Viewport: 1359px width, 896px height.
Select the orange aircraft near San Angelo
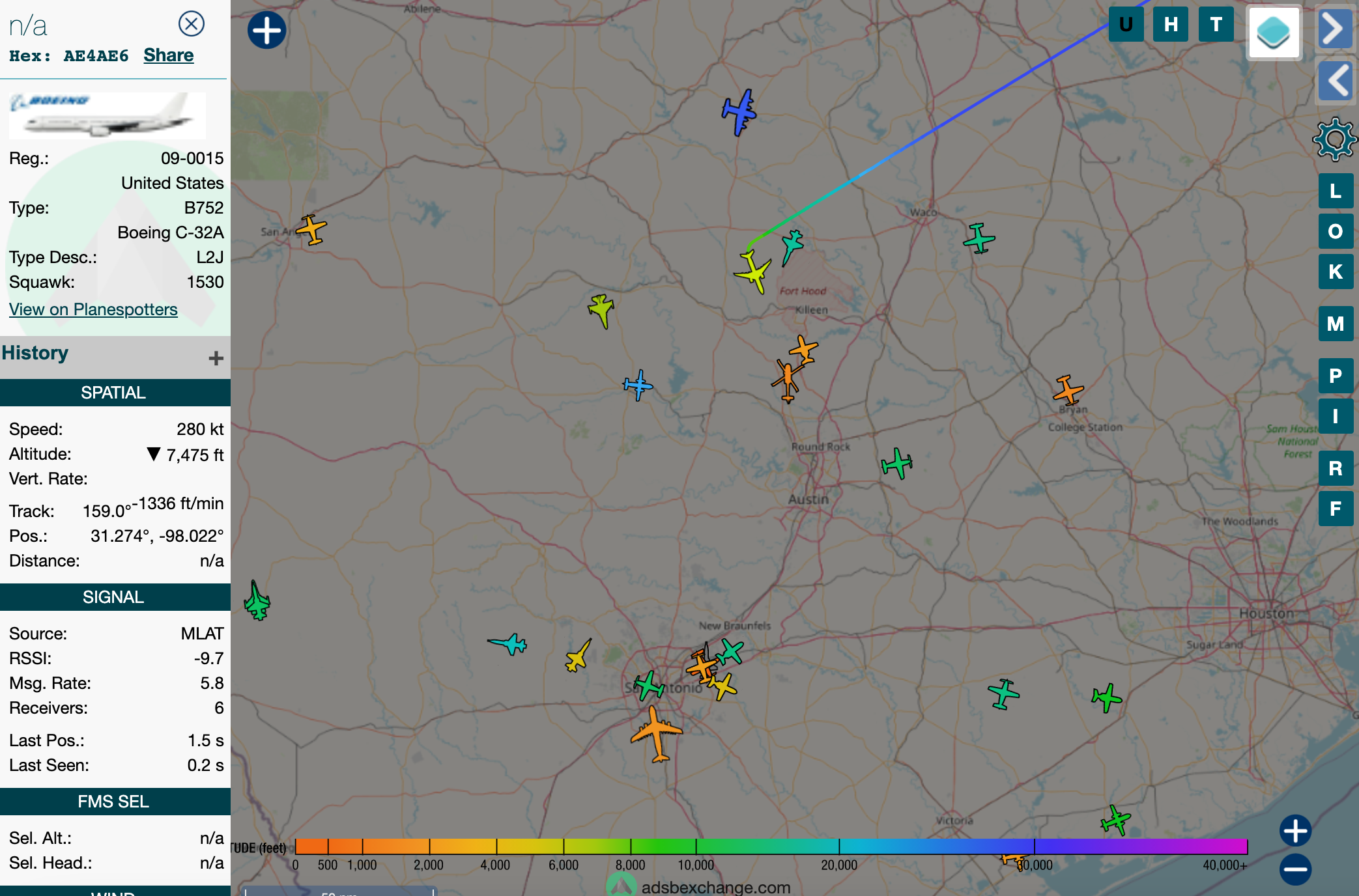(311, 230)
